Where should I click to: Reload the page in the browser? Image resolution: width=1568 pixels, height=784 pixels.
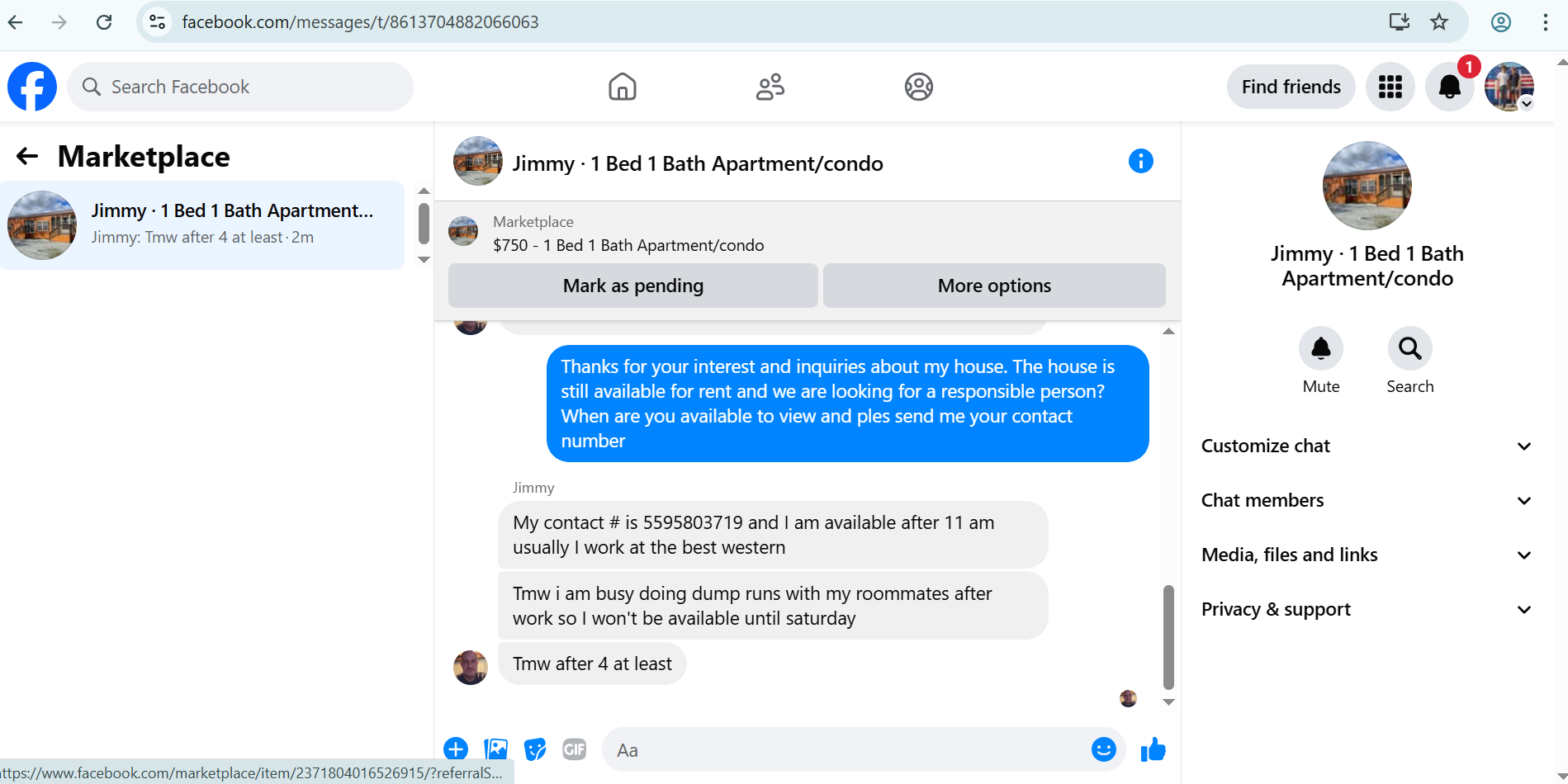[x=104, y=22]
